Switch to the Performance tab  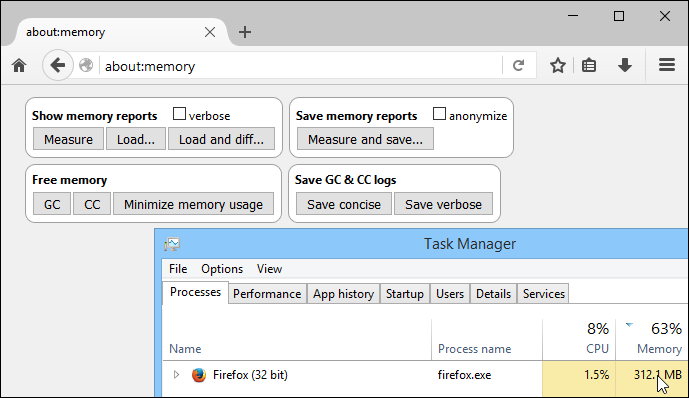click(267, 294)
